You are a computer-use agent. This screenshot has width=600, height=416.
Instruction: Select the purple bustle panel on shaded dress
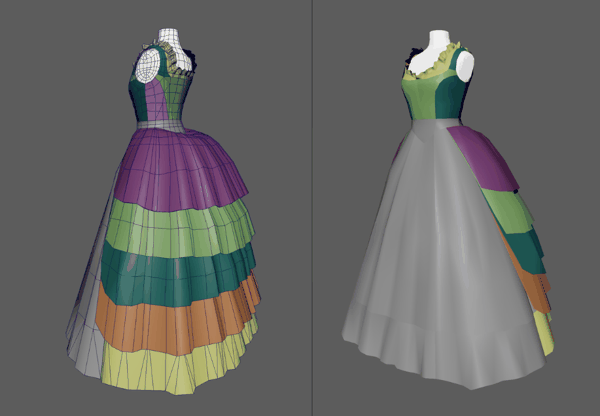coord(485,158)
